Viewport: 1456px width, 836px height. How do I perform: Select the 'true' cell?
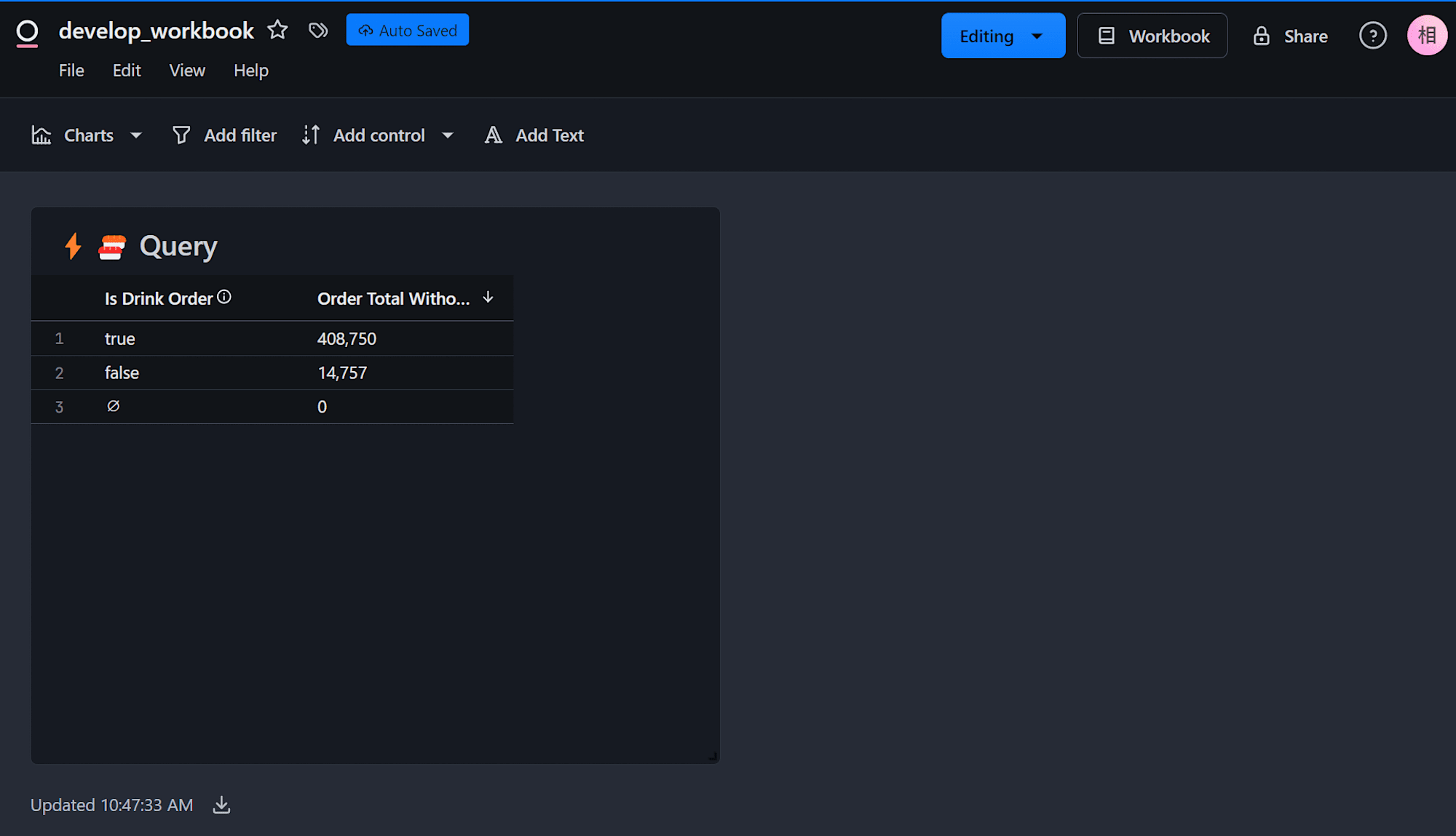(119, 339)
